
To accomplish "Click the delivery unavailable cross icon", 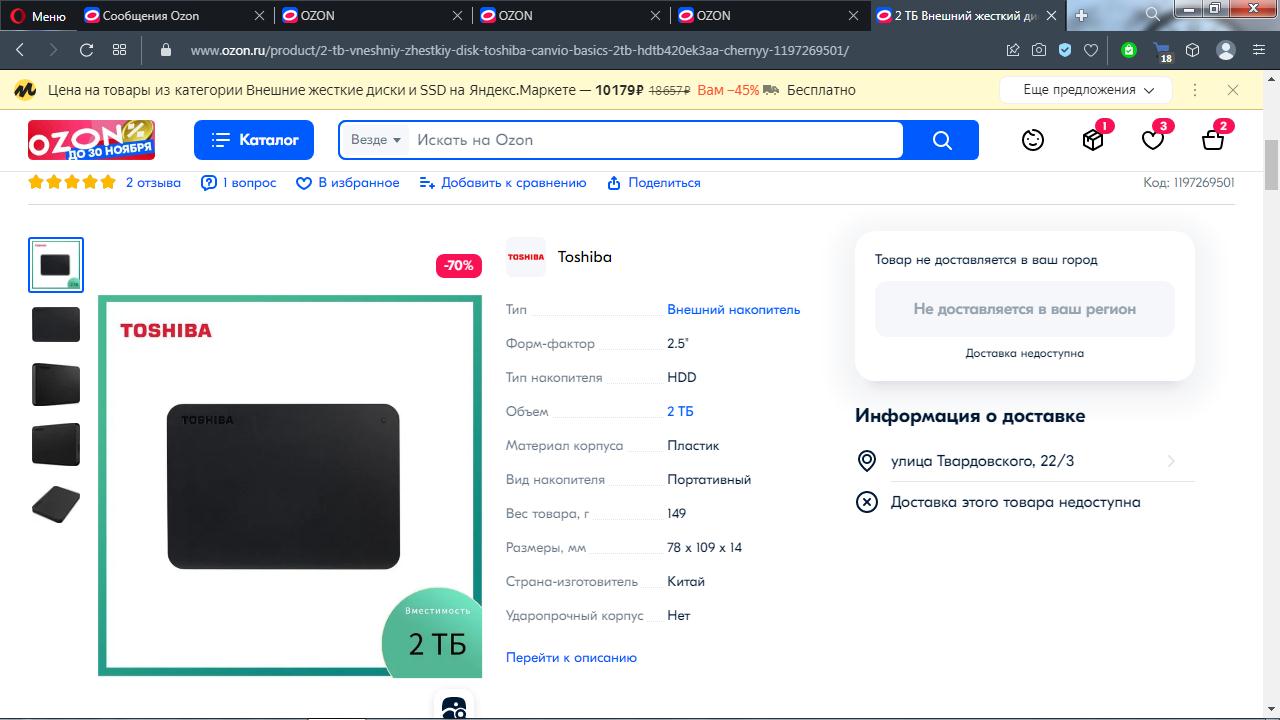I will (867, 502).
